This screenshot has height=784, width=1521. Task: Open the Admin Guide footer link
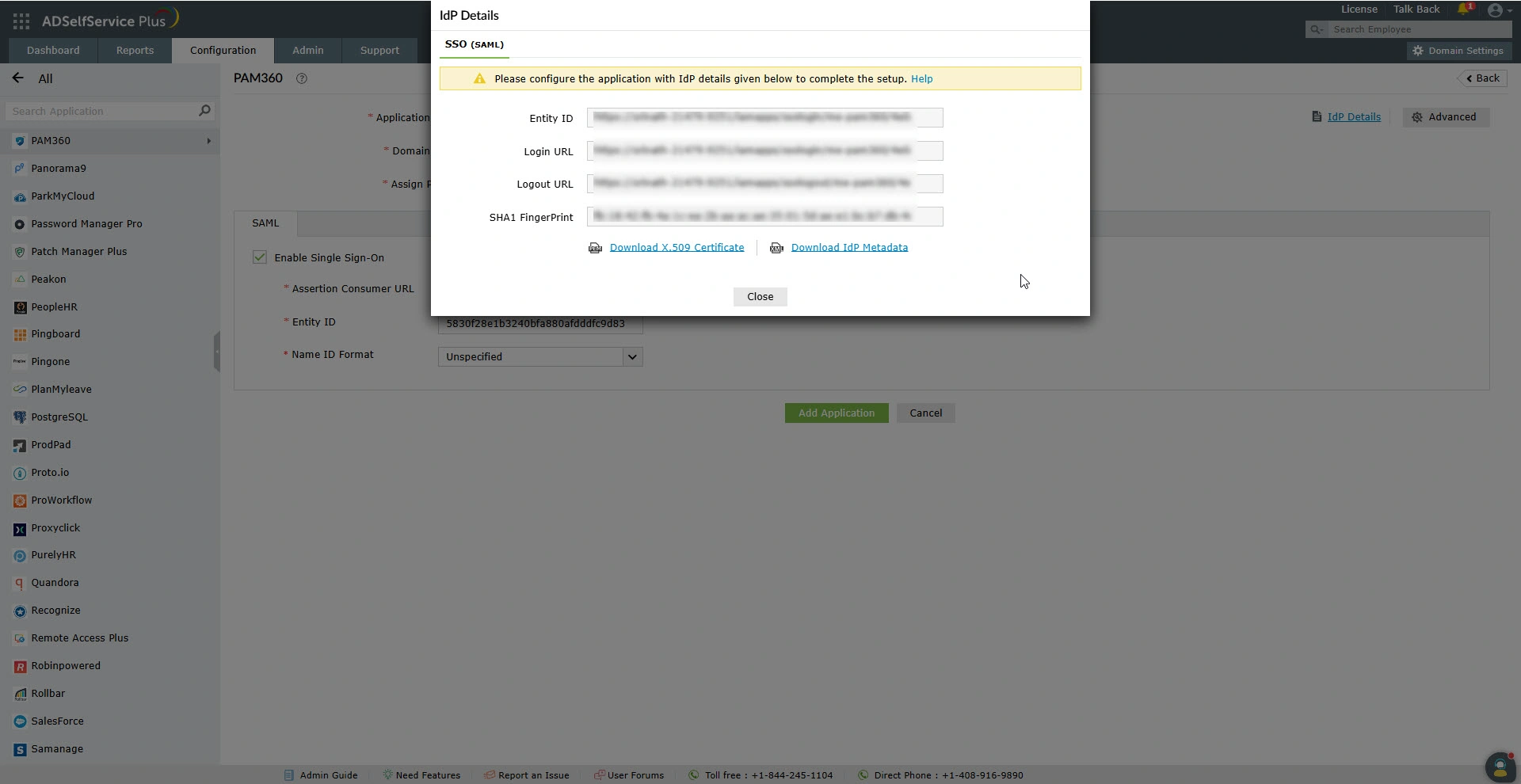(328, 775)
